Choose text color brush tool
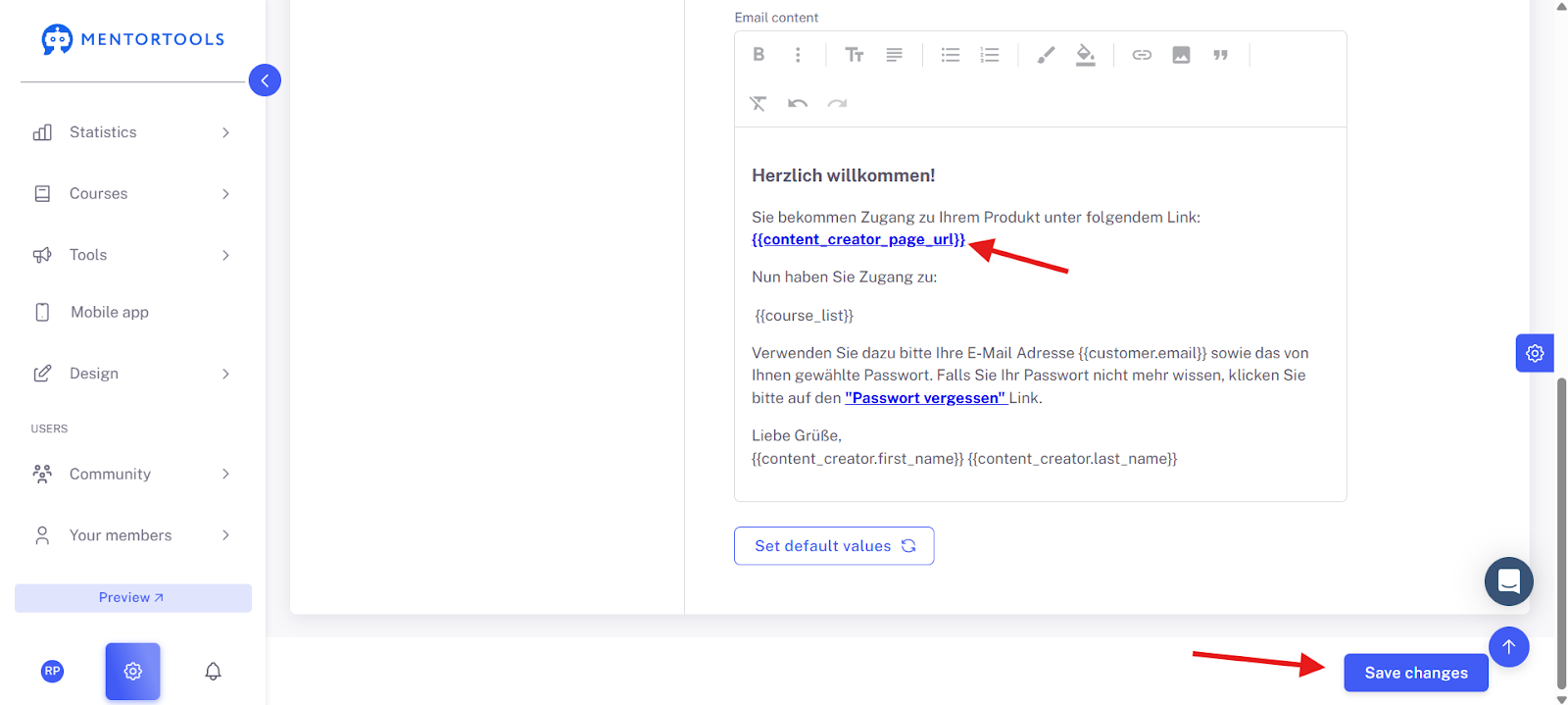This screenshot has width=1568, height=705. tap(1047, 55)
